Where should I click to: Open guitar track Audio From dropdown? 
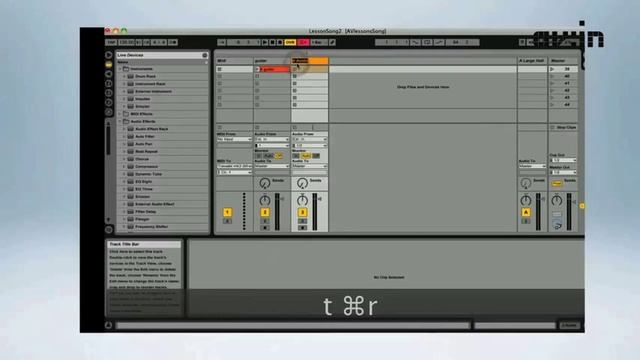point(272,139)
